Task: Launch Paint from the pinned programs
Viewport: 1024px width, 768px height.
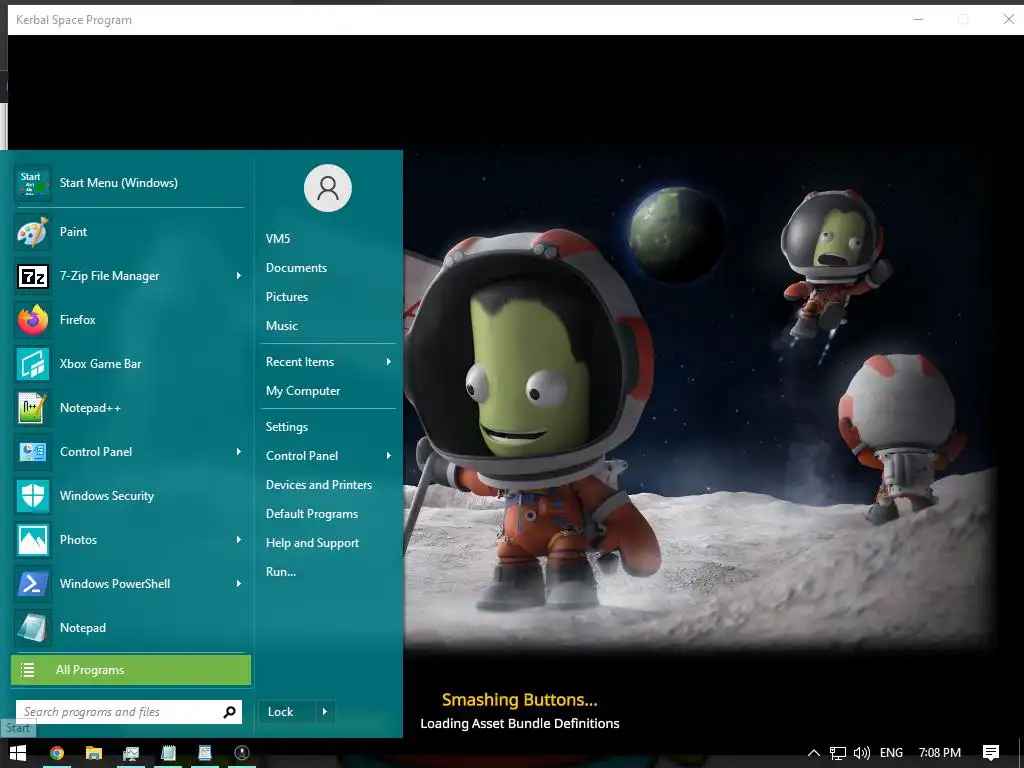Action: pos(129,232)
